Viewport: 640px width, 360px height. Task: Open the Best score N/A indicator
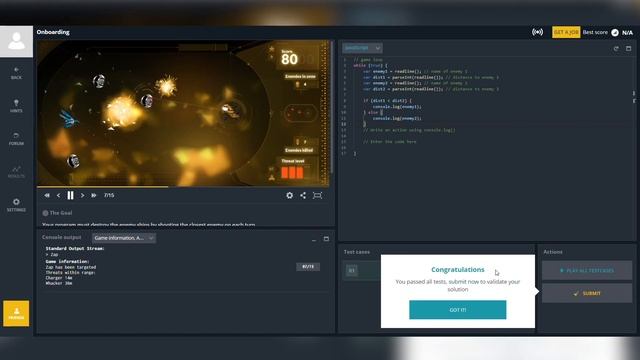tap(608, 32)
